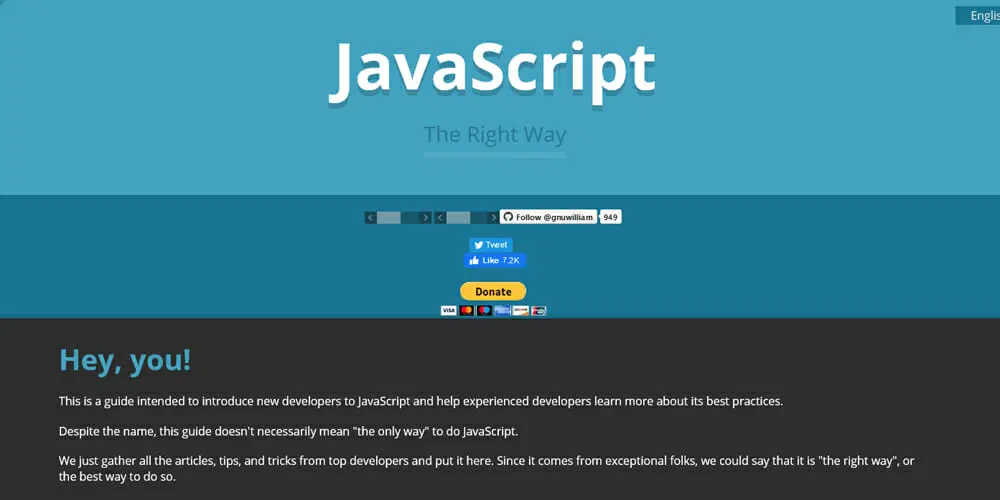The width and height of the screenshot is (1000, 500).
Task: Click the American Express icon under Donate
Action: 503,311
